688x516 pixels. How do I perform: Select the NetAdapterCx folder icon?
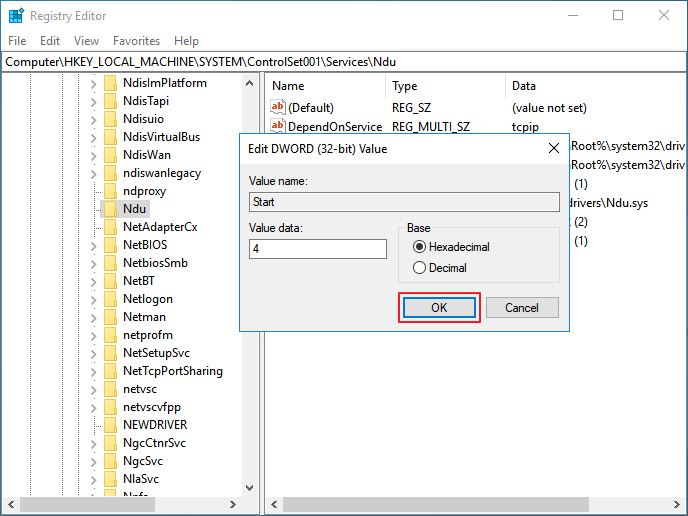pos(111,227)
